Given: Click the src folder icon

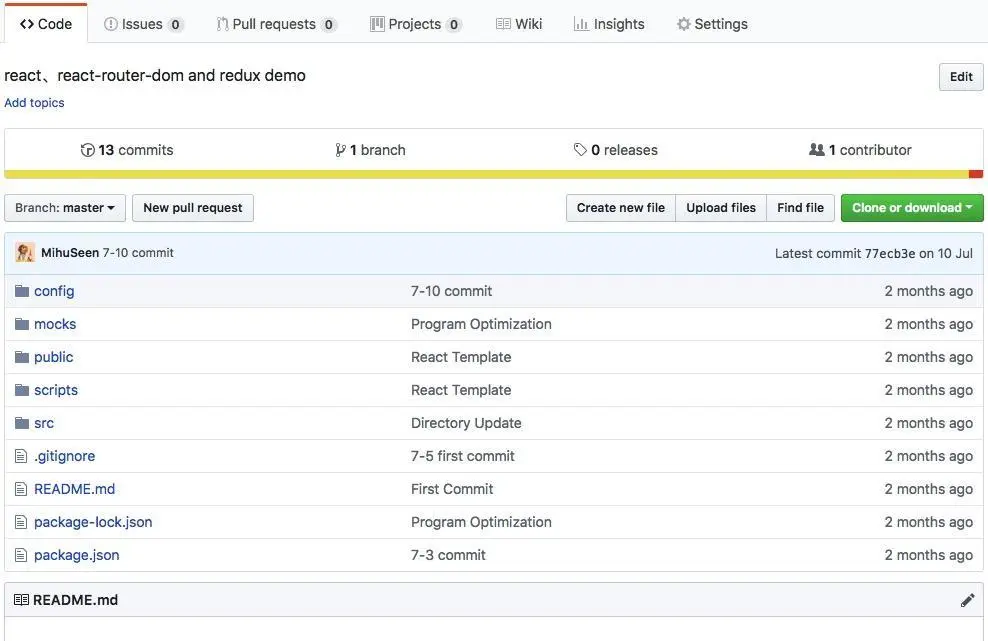Looking at the screenshot, I should [22, 423].
